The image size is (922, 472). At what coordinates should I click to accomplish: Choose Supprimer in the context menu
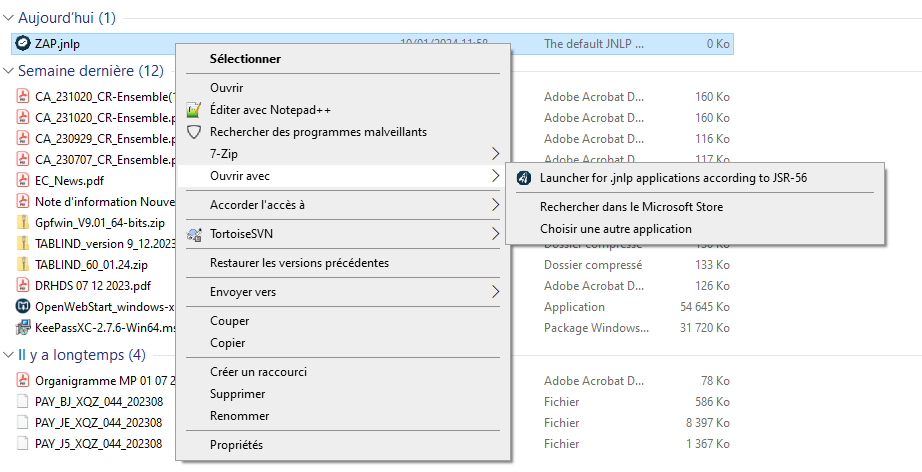237,394
